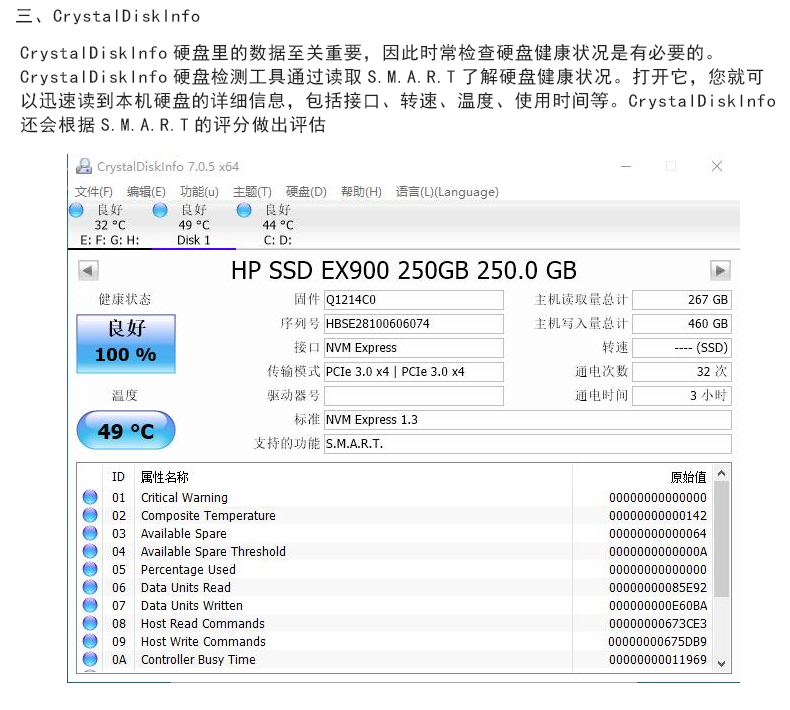Open the 语言(L)(Language) menu
Screen dimensions: 790x710
click(x=447, y=192)
